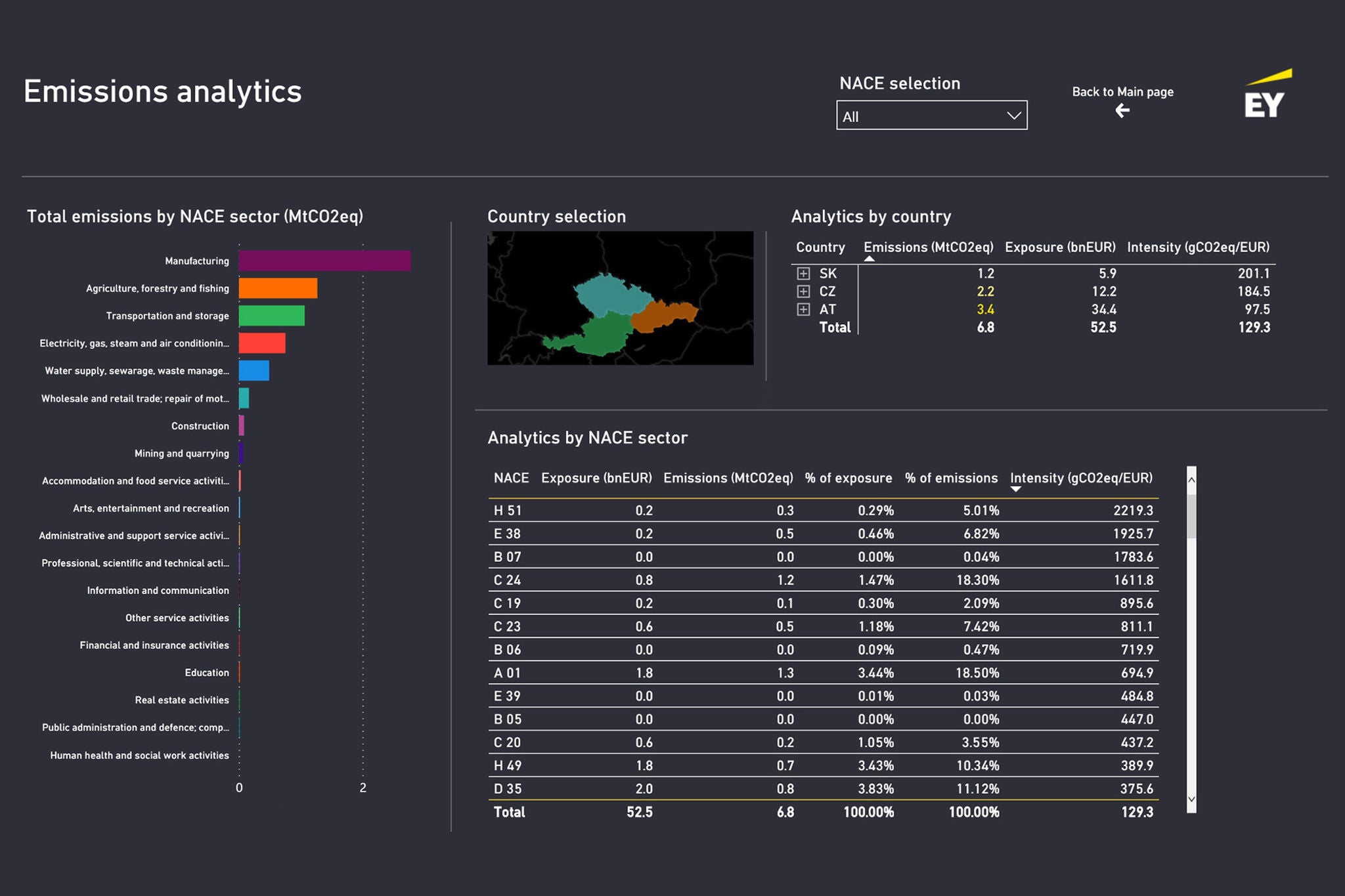The height and width of the screenshot is (896, 1345).
Task: Expand the SK country row
Action: 803,273
